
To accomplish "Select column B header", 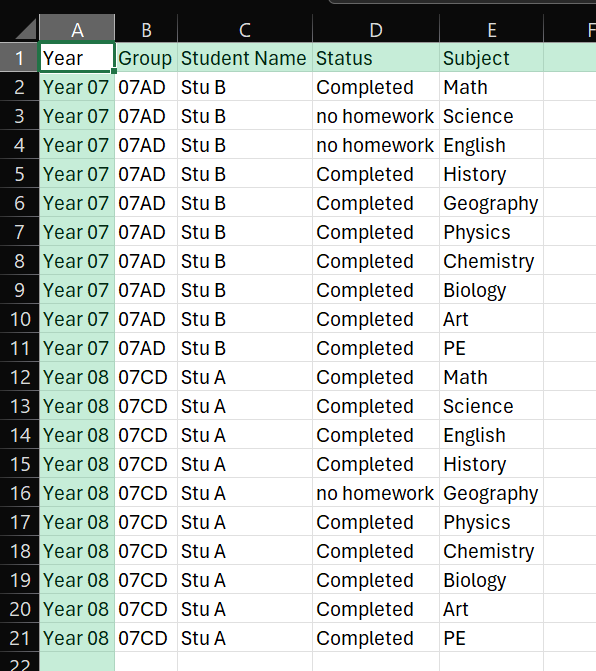I will (146, 29).
